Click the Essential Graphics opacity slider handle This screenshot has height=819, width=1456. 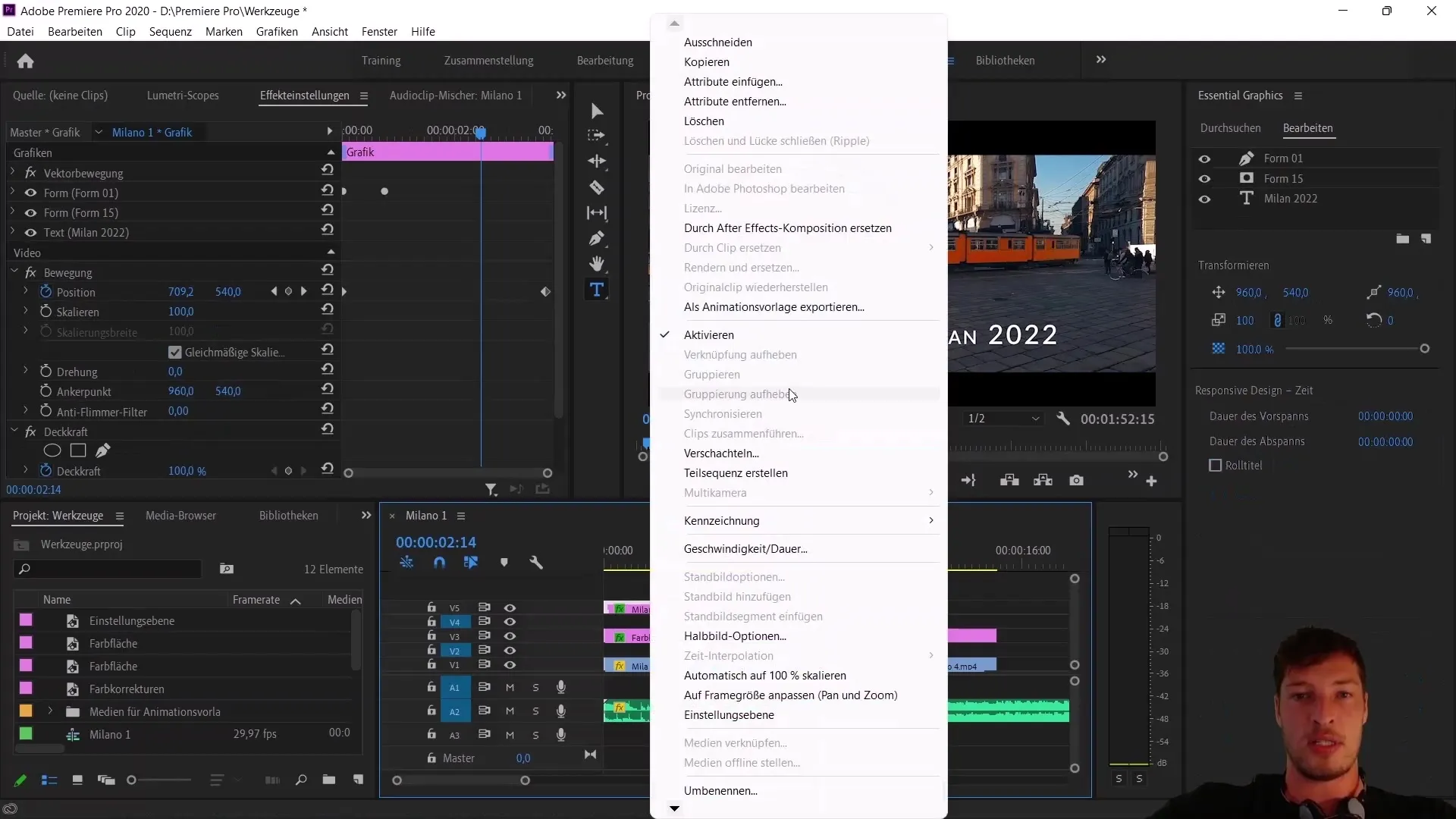(1424, 349)
